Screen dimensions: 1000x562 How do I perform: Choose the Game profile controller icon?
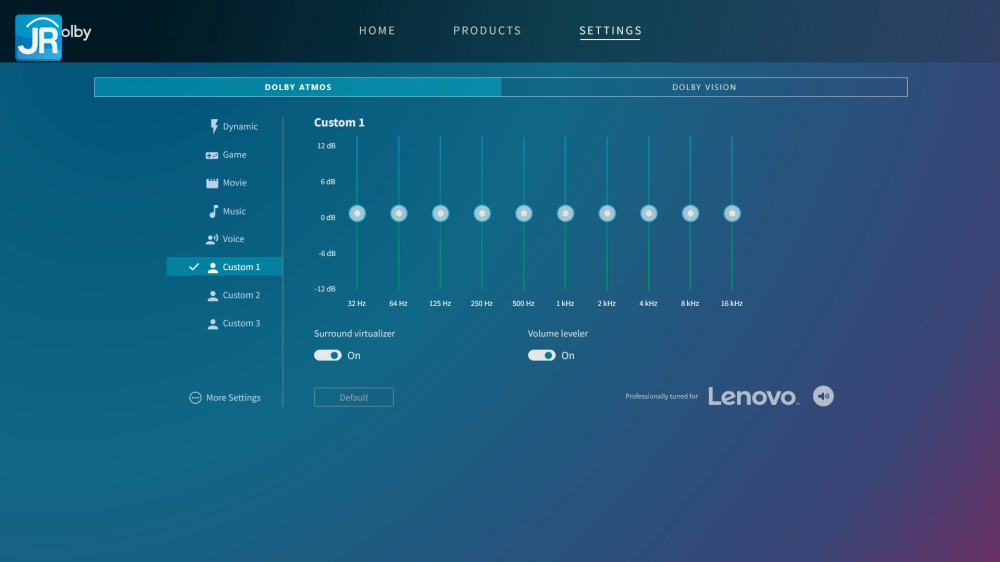point(212,155)
